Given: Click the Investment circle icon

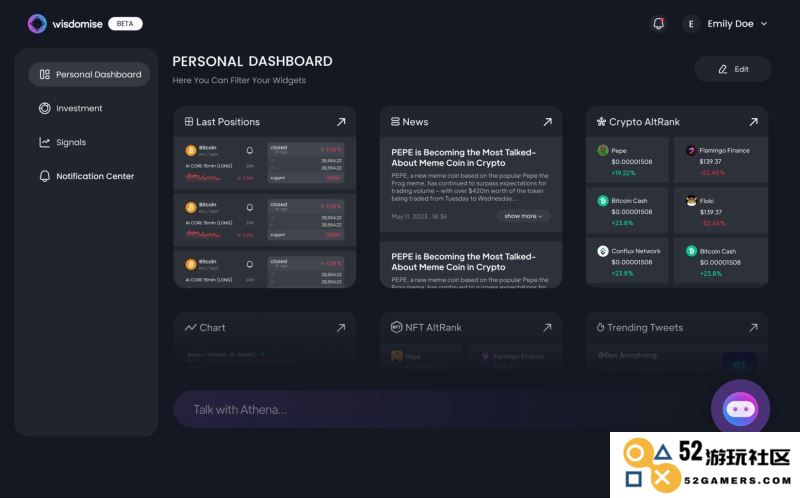Looking at the screenshot, I should tap(45, 108).
